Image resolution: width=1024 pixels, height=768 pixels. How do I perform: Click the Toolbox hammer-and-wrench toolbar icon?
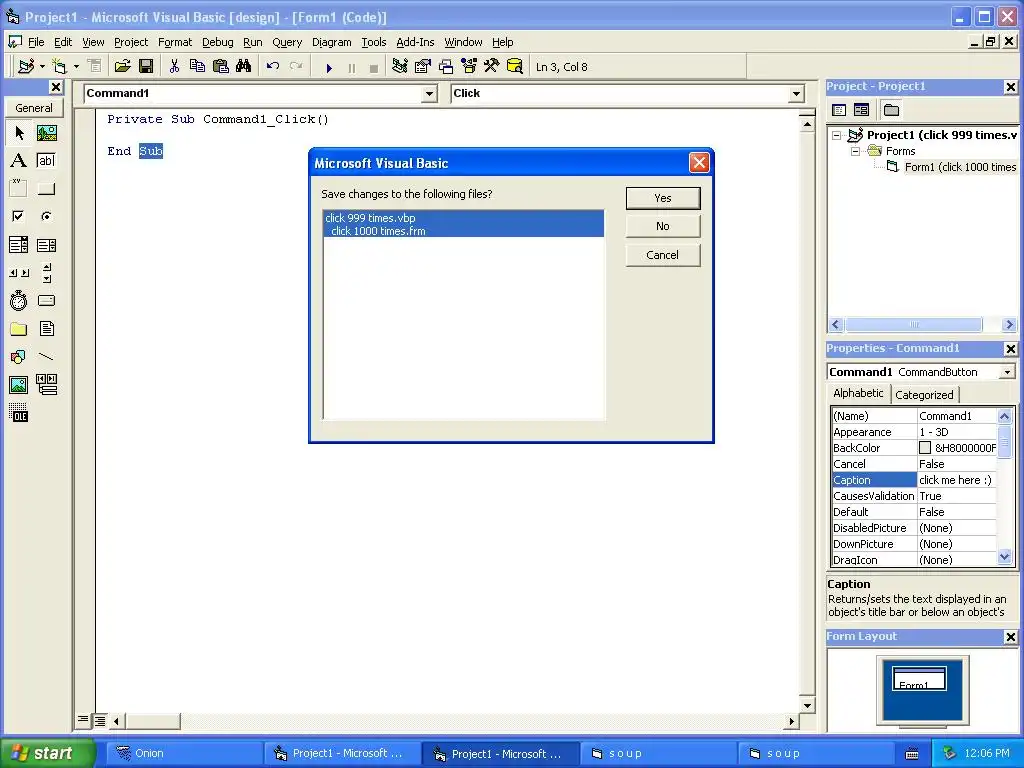492,67
